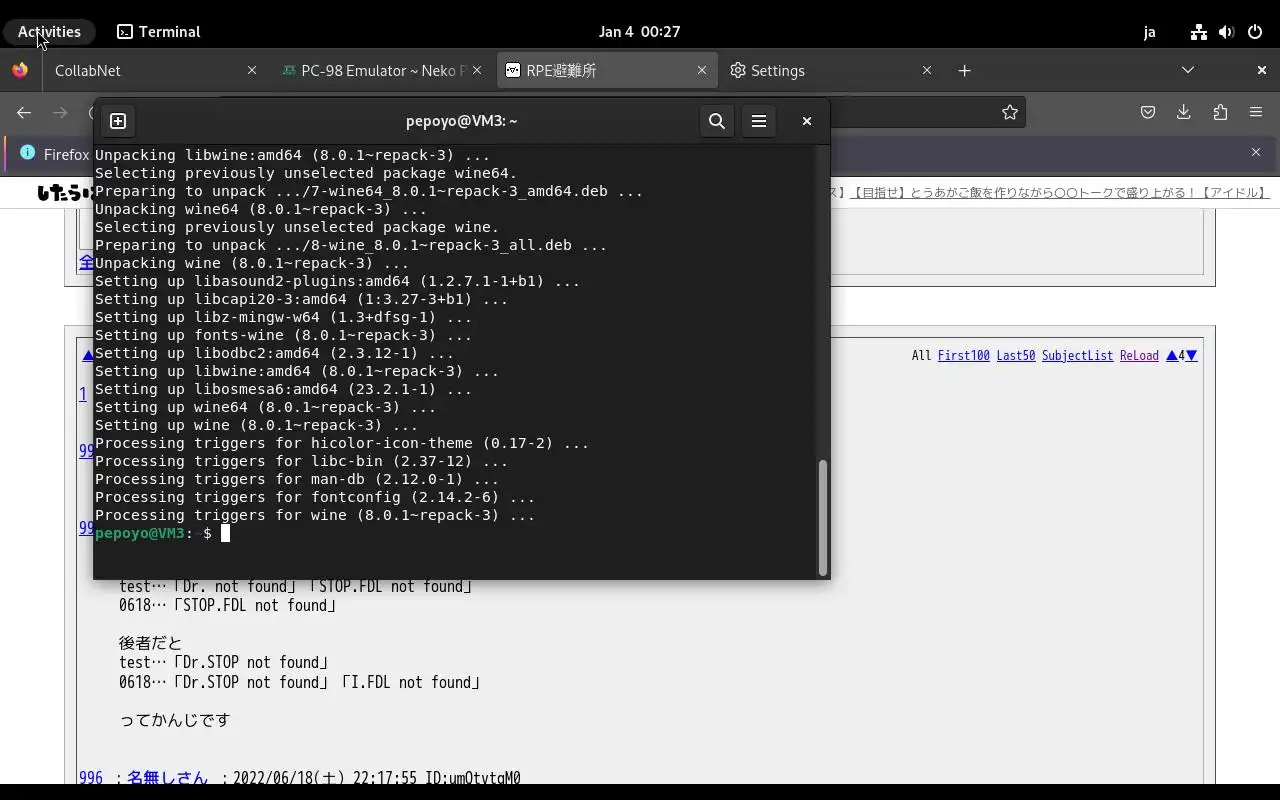Click the terminal prompt line
Viewport: 1280px width, 800px height.
pyautogui.click(x=162, y=533)
